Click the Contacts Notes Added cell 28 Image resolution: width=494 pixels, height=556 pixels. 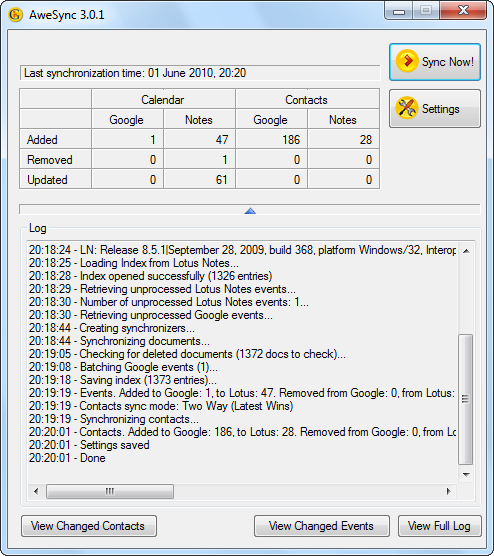pyautogui.click(x=343, y=140)
